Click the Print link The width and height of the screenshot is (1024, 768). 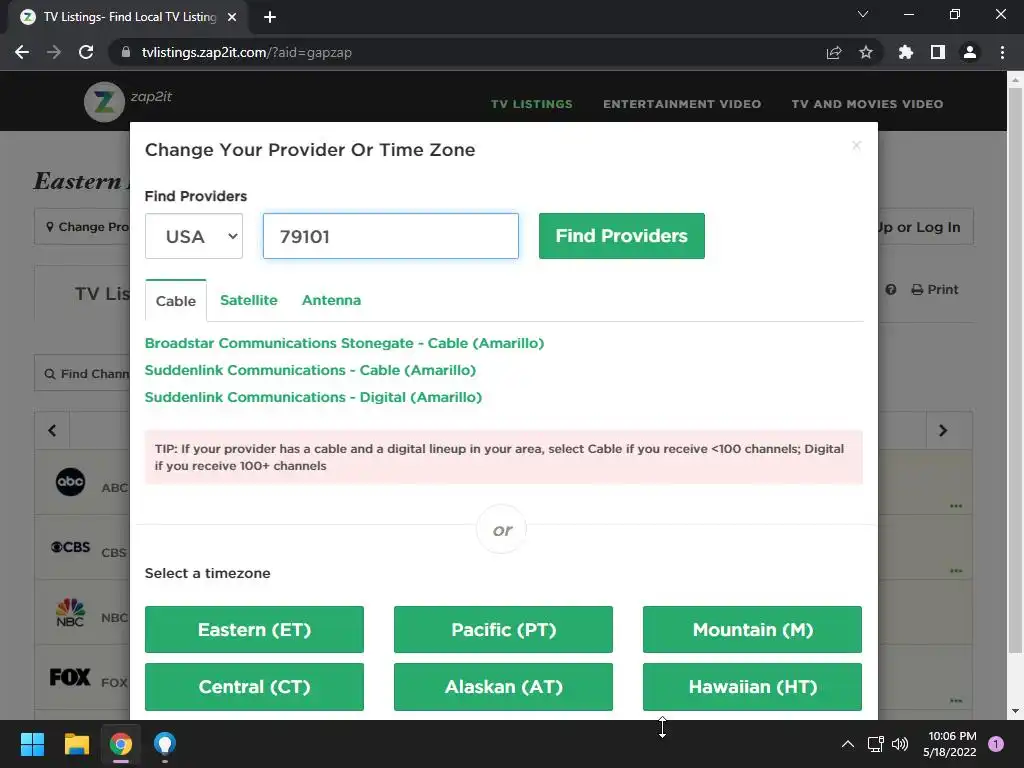[x=935, y=289]
